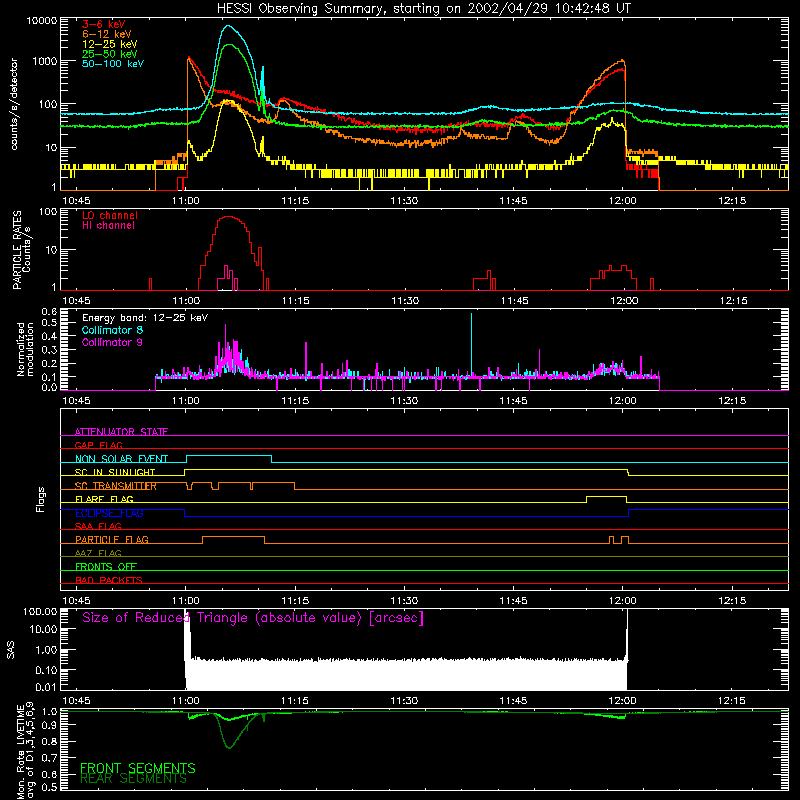800x800 pixels.
Task: Click the 0.01 tick on SAS axis
Action: point(46,687)
